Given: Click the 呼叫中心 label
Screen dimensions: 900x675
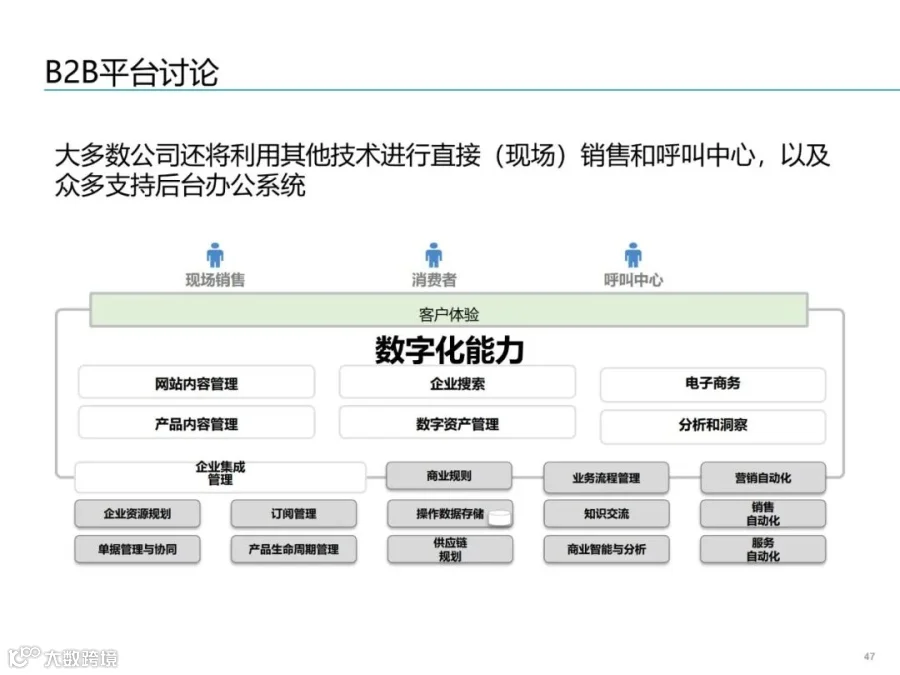Looking at the screenshot, I should click(633, 280).
